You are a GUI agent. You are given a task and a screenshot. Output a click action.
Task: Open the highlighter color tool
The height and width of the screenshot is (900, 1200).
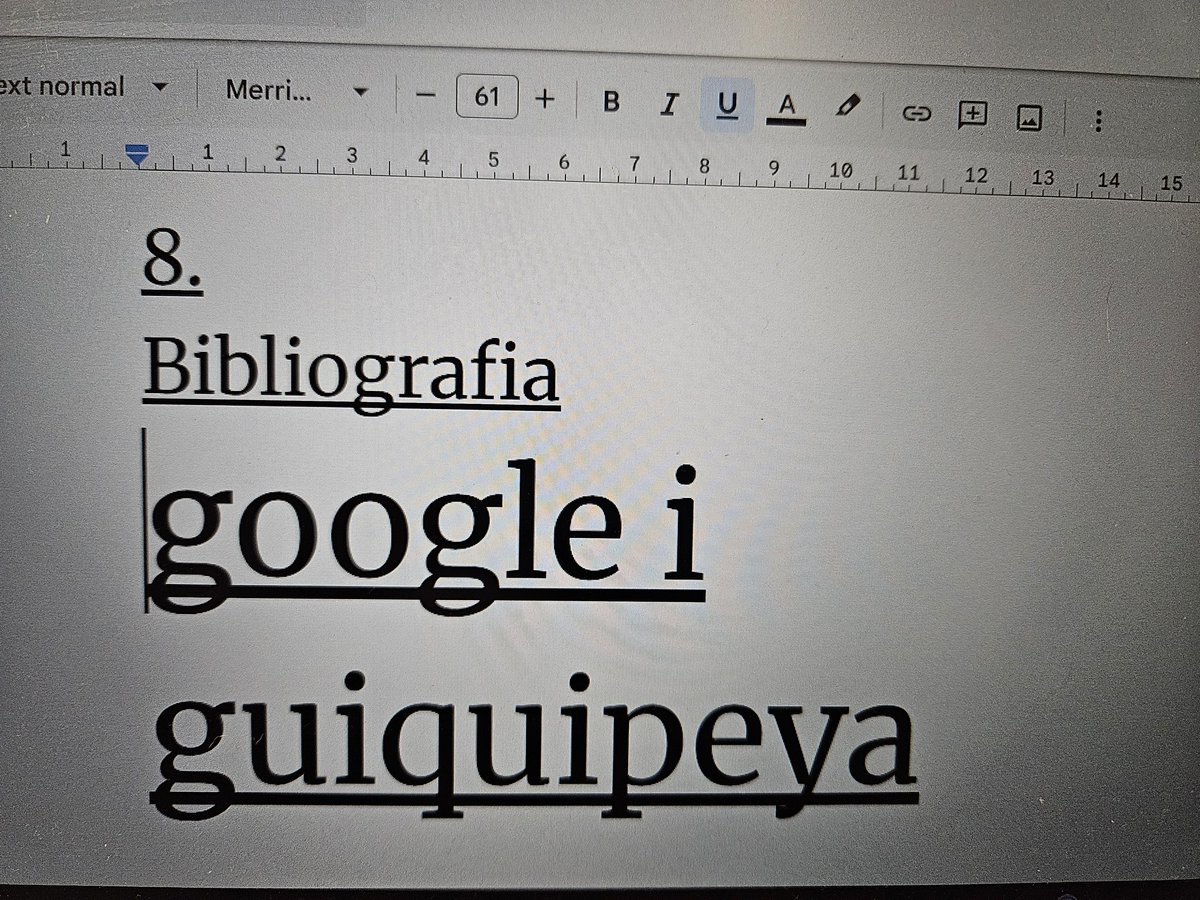(x=845, y=104)
